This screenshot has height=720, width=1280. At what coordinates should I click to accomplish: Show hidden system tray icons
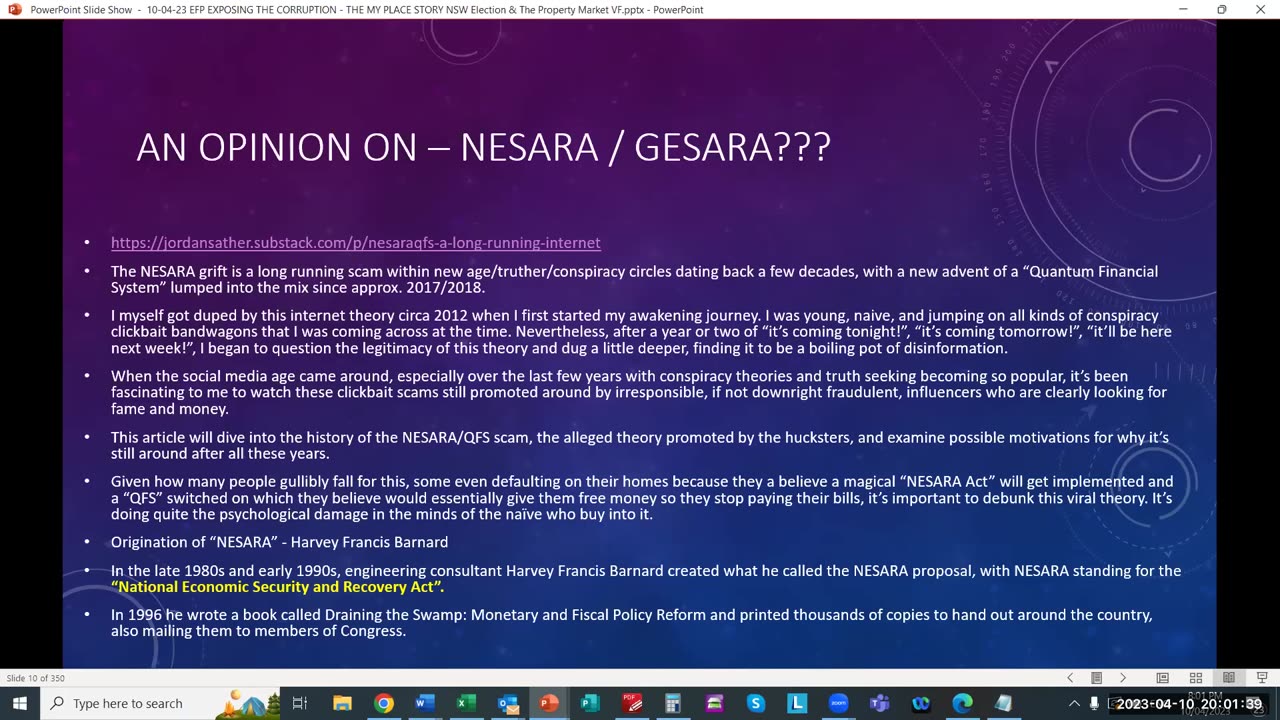click(x=1074, y=703)
